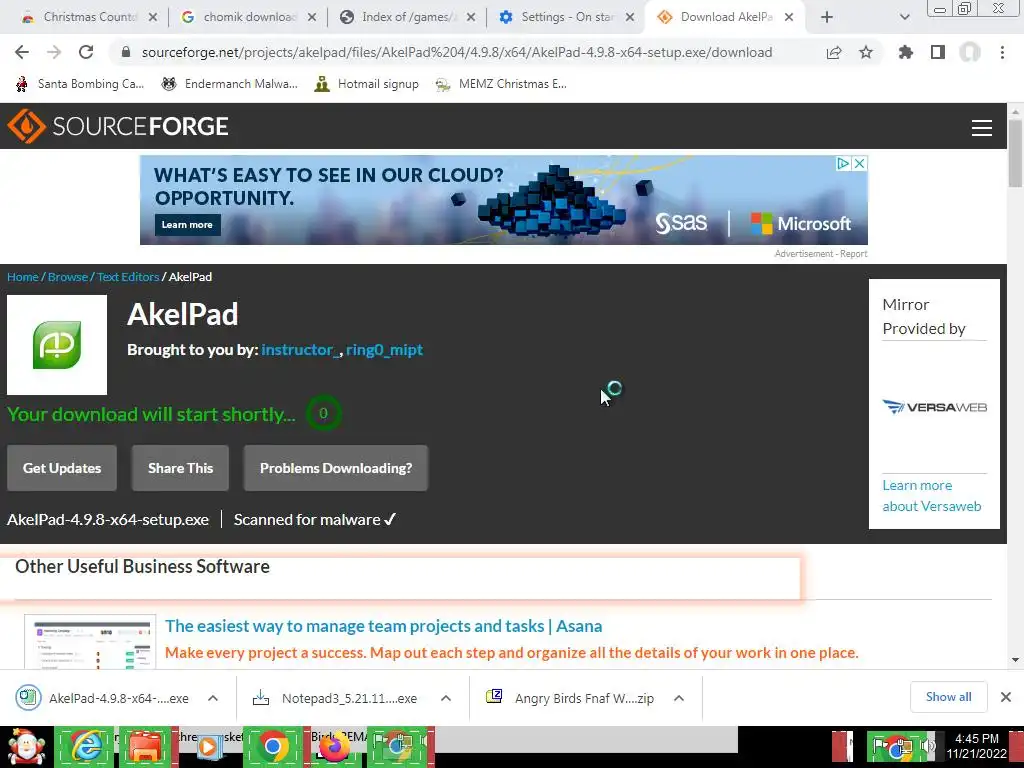Click the Santa Start button
Viewport: 1024px width, 768px height.
coord(26,747)
